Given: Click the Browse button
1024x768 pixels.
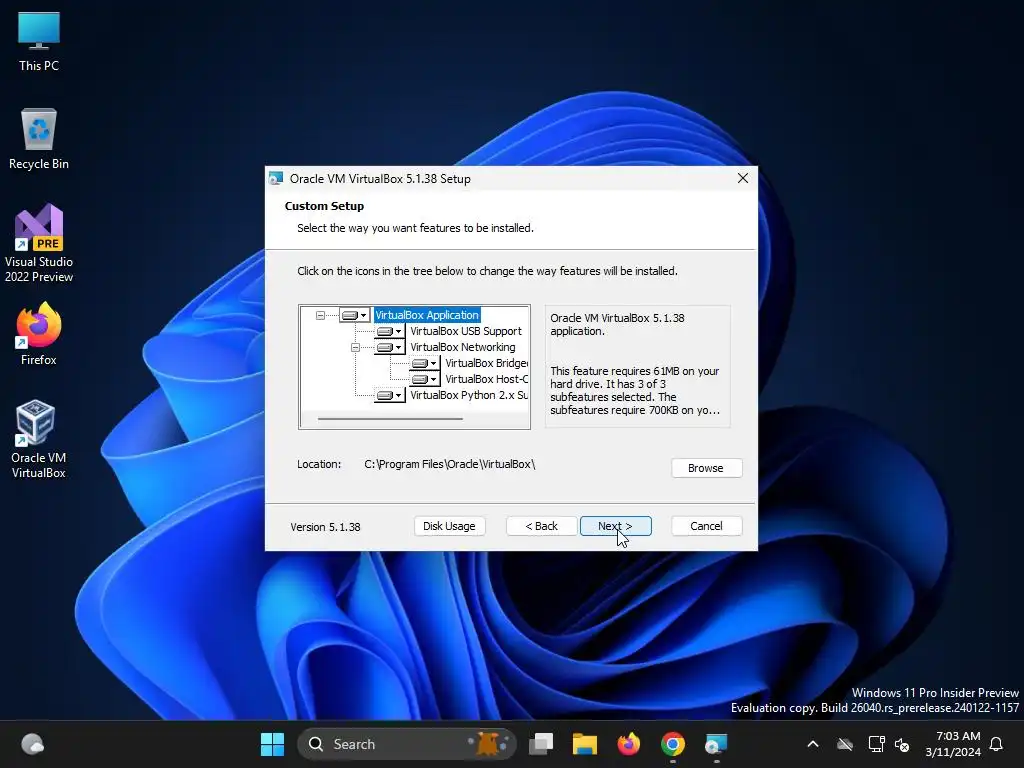Looking at the screenshot, I should (706, 468).
